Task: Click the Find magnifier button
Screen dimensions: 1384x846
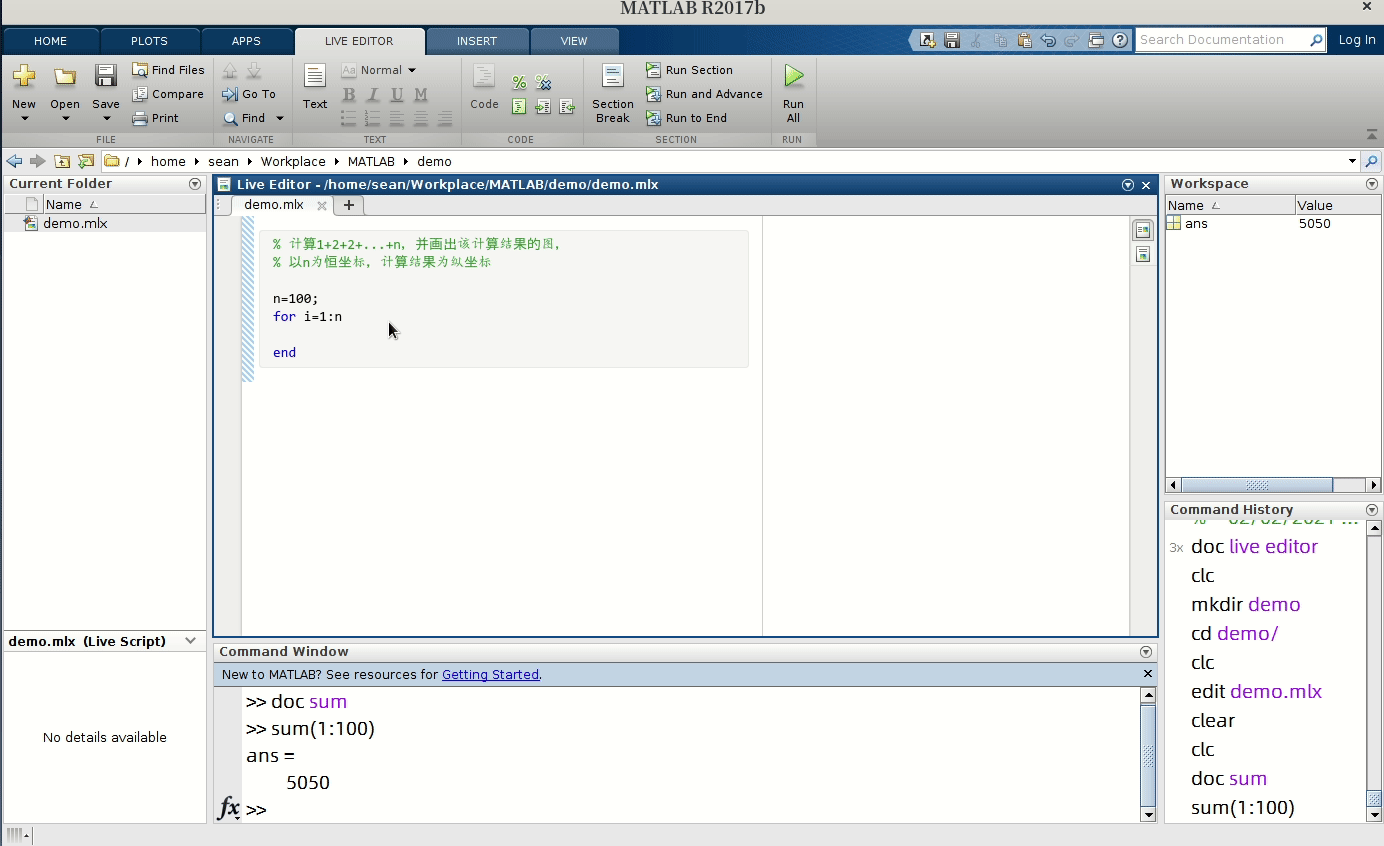Action: click(x=245, y=118)
